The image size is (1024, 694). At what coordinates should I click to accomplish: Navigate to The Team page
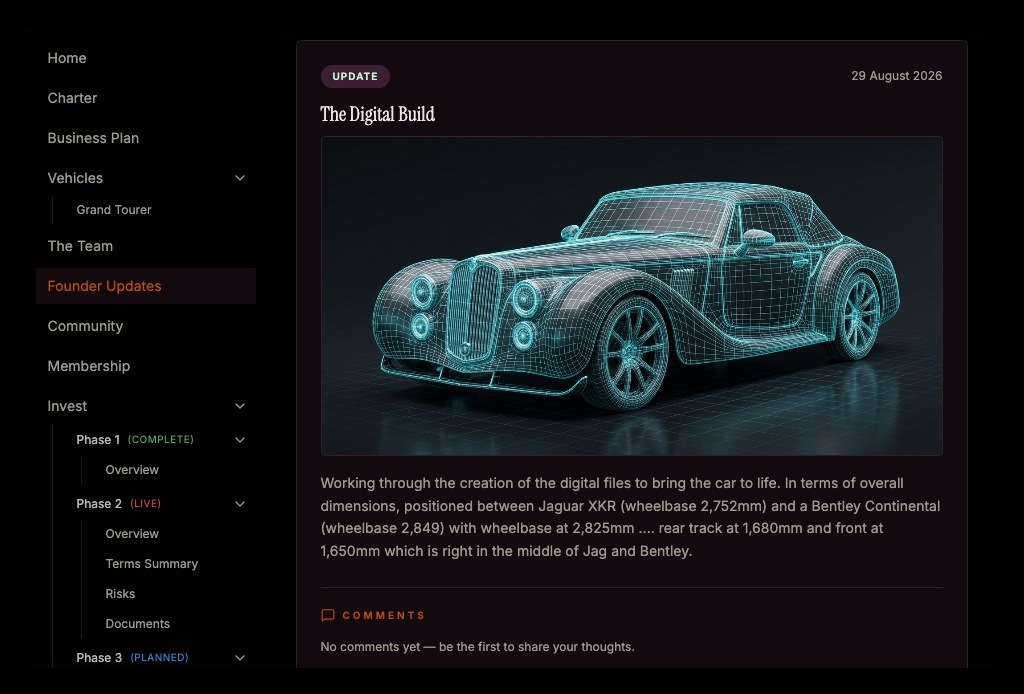point(80,246)
